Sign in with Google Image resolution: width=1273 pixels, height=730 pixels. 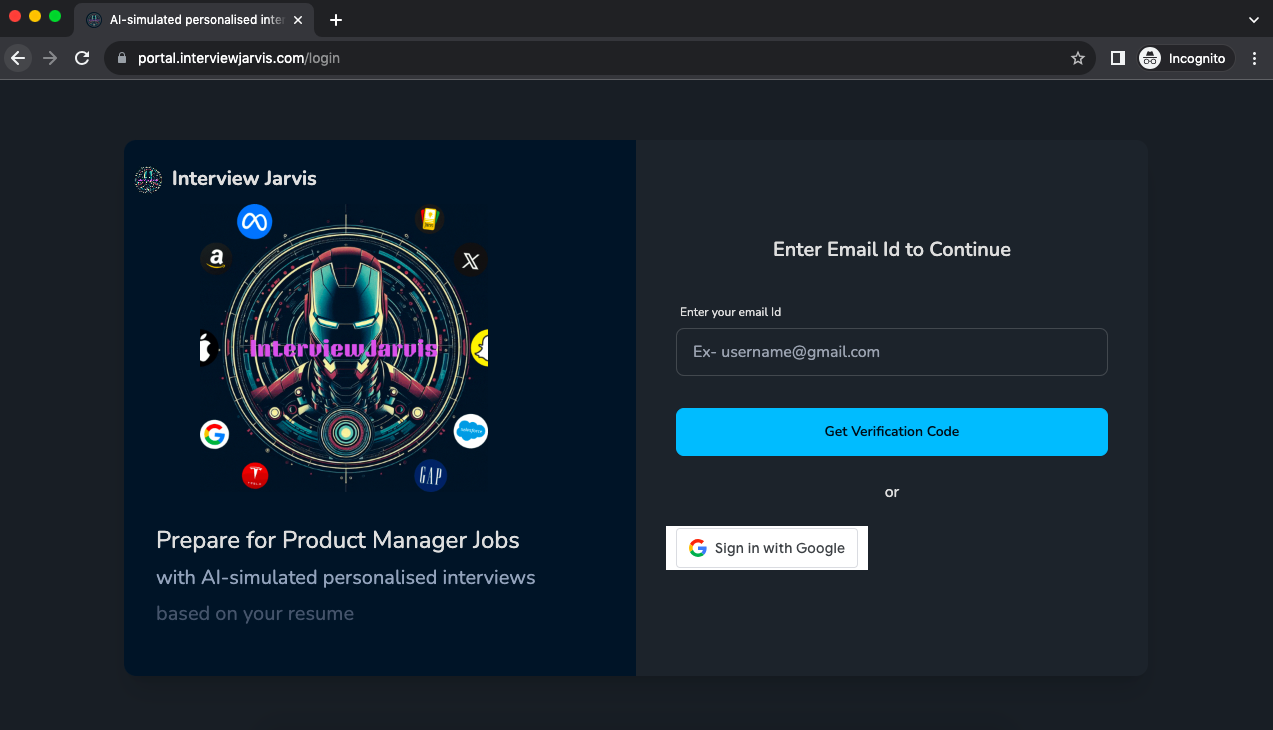(767, 548)
